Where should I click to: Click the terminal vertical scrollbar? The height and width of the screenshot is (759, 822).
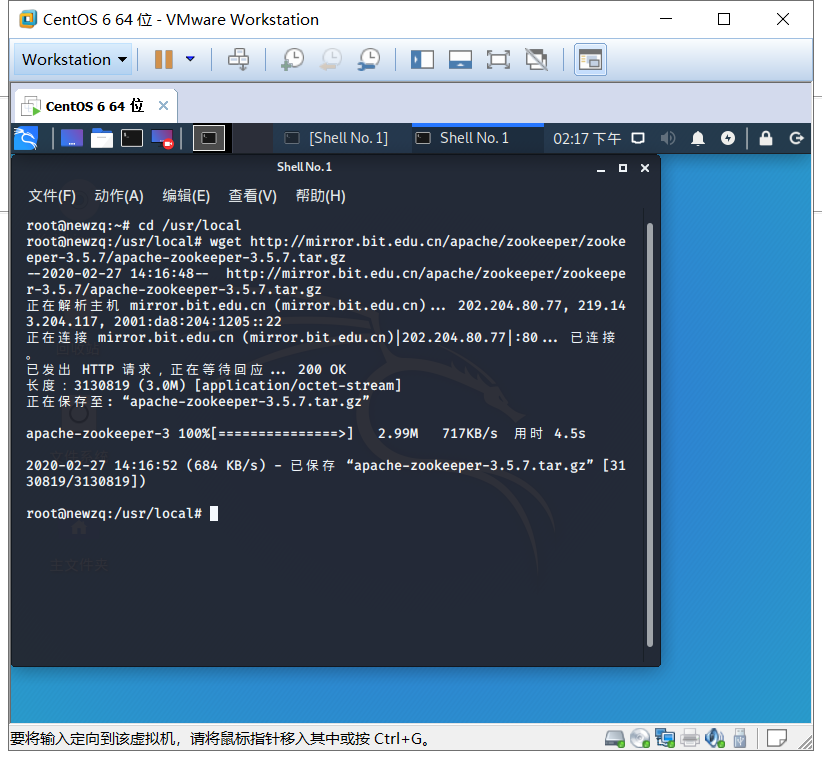click(x=650, y=435)
